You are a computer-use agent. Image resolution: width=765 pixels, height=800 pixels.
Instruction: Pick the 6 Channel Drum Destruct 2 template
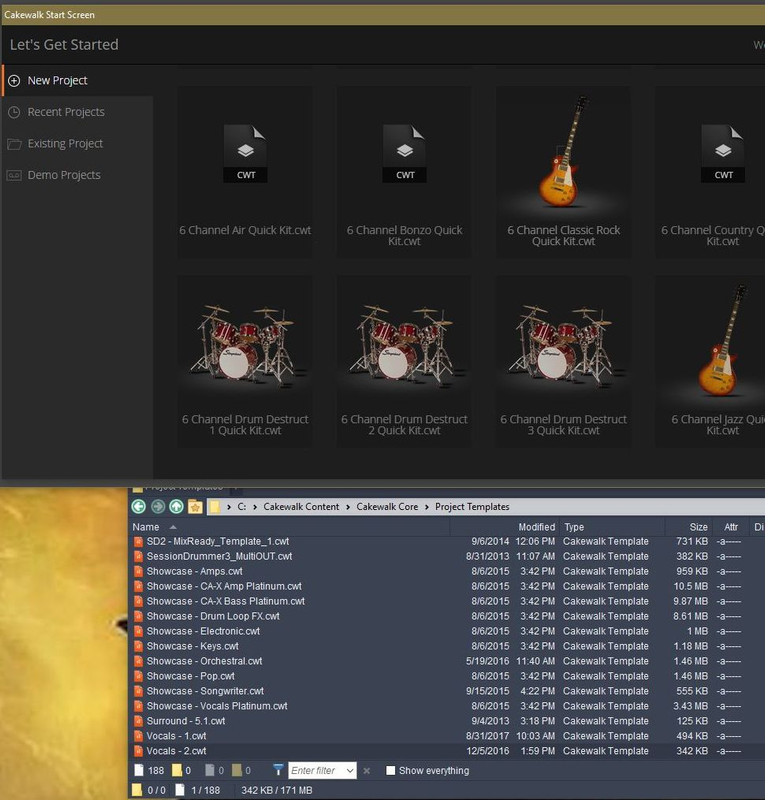(404, 362)
